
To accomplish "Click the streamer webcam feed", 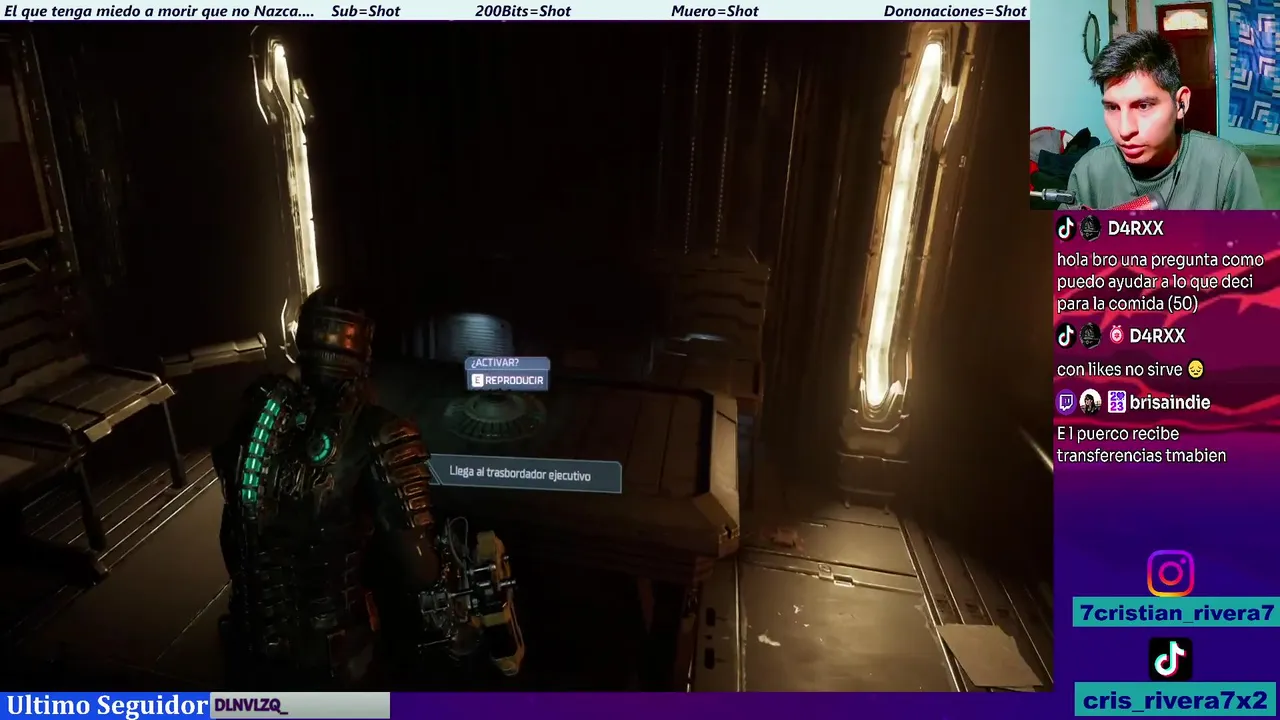I will pyautogui.click(x=1155, y=105).
